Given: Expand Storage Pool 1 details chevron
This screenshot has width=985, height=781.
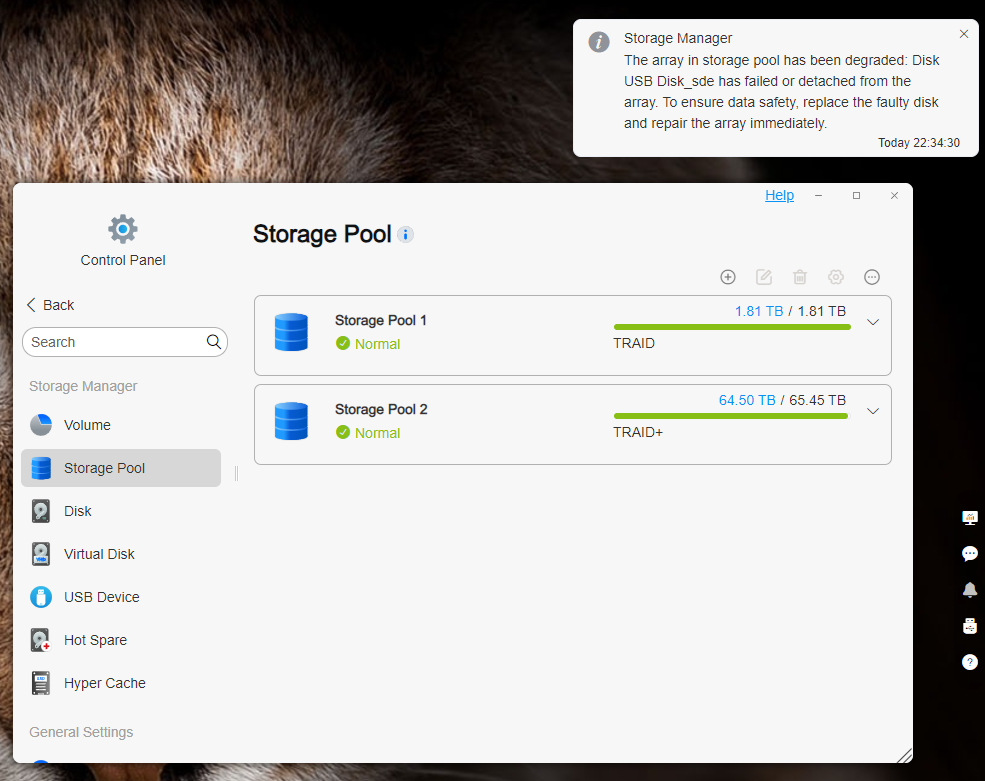Looking at the screenshot, I should [873, 322].
